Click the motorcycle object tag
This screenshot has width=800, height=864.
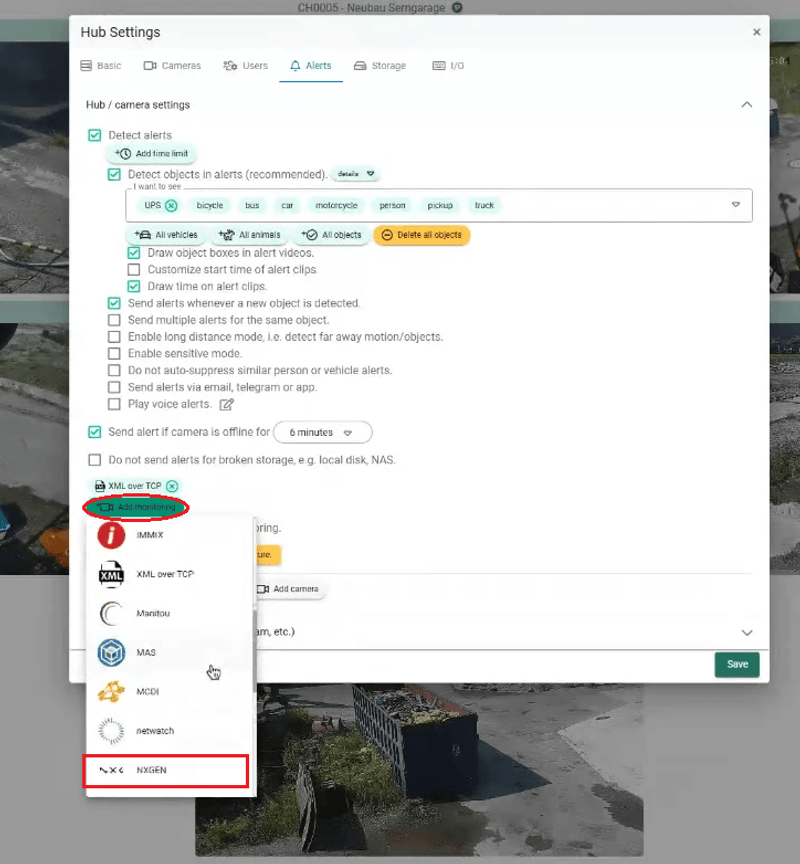click(336, 206)
